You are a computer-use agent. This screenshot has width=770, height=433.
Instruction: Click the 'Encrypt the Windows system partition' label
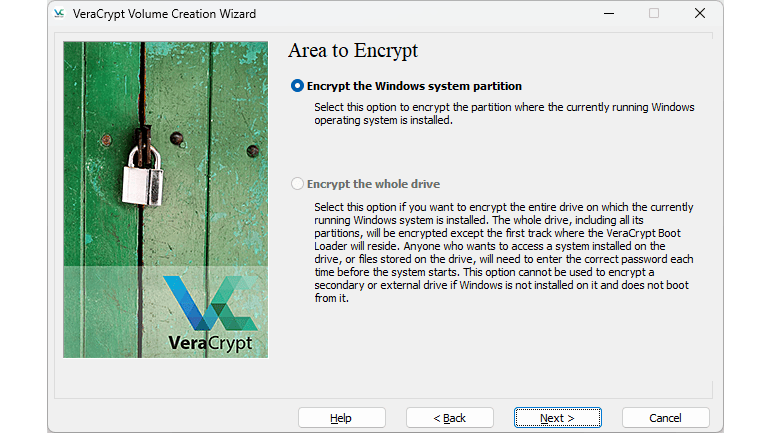click(414, 86)
